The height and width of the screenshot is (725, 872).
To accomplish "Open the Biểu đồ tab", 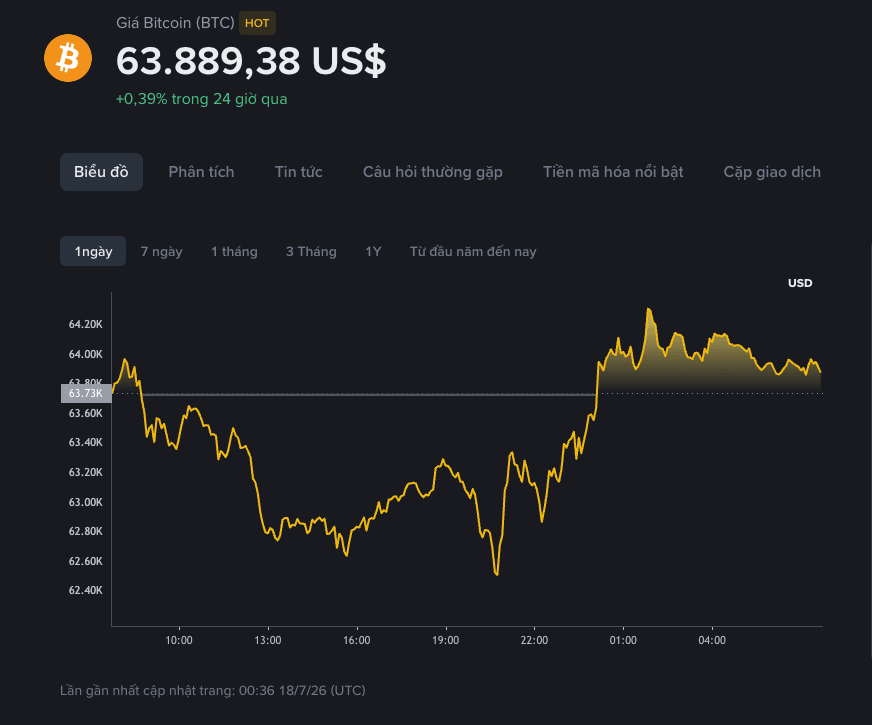I will [101, 172].
